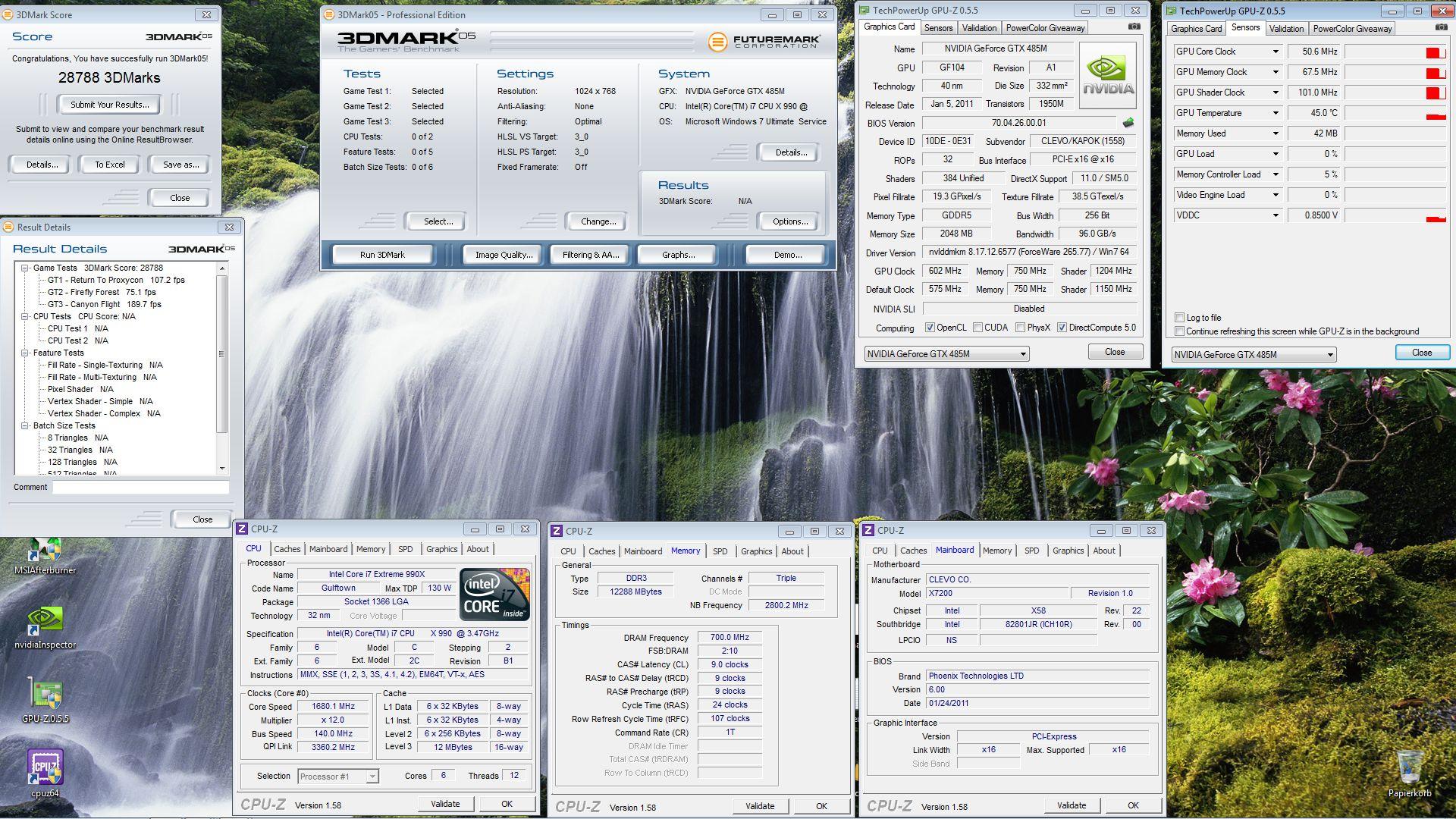Click the GPU Core Clock sensor graph
The image size is (1456, 819).
(1395, 52)
